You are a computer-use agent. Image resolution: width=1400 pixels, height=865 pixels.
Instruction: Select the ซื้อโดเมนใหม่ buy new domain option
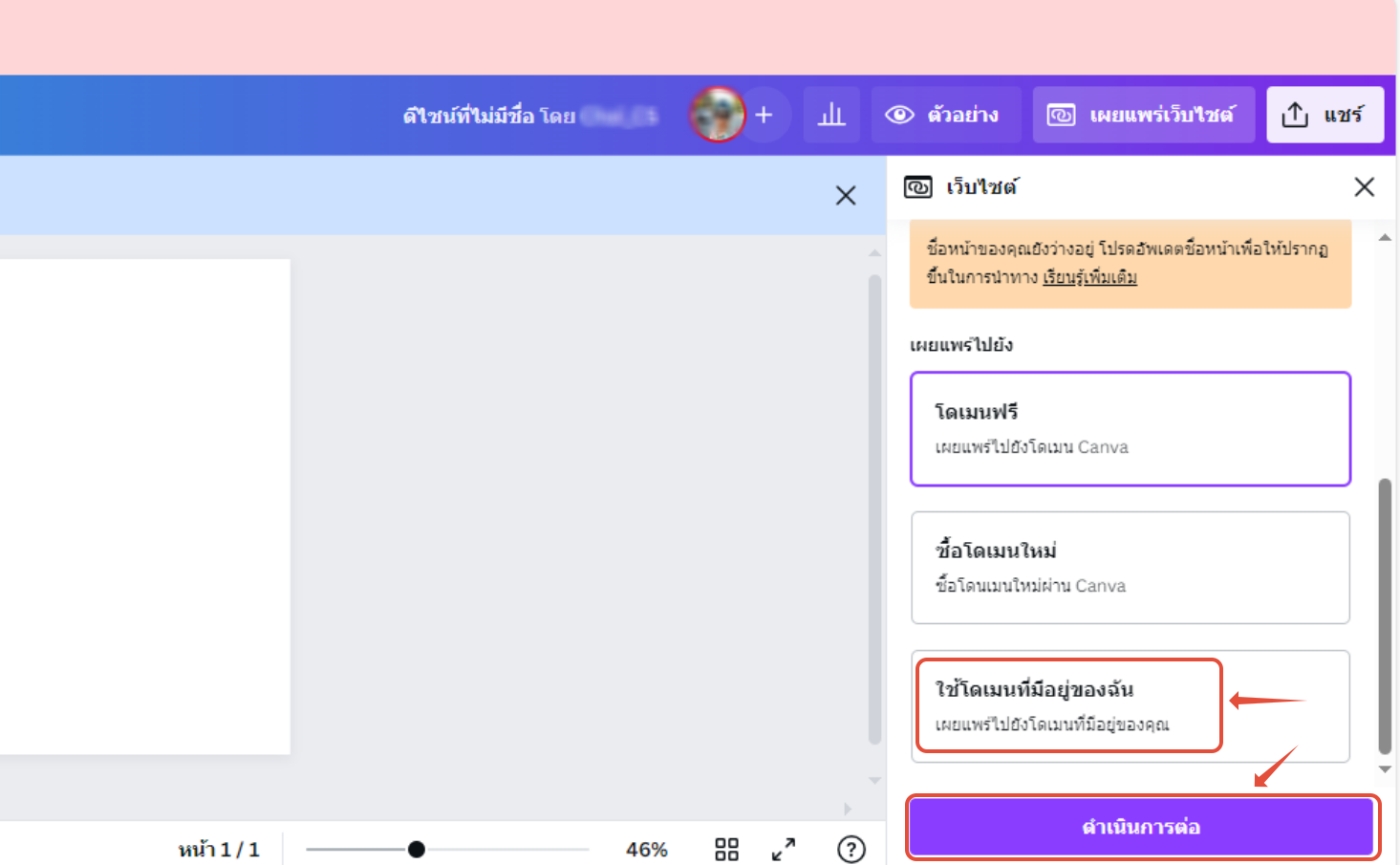(x=1131, y=568)
